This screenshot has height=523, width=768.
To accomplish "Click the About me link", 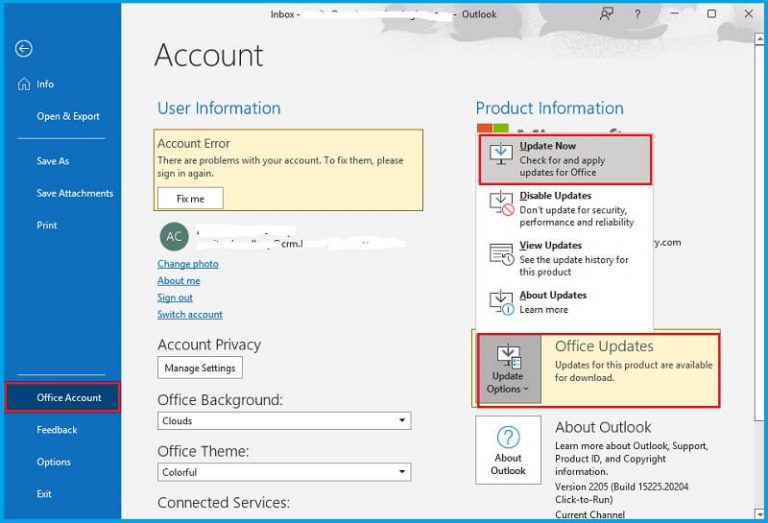I will (x=178, y=281).
